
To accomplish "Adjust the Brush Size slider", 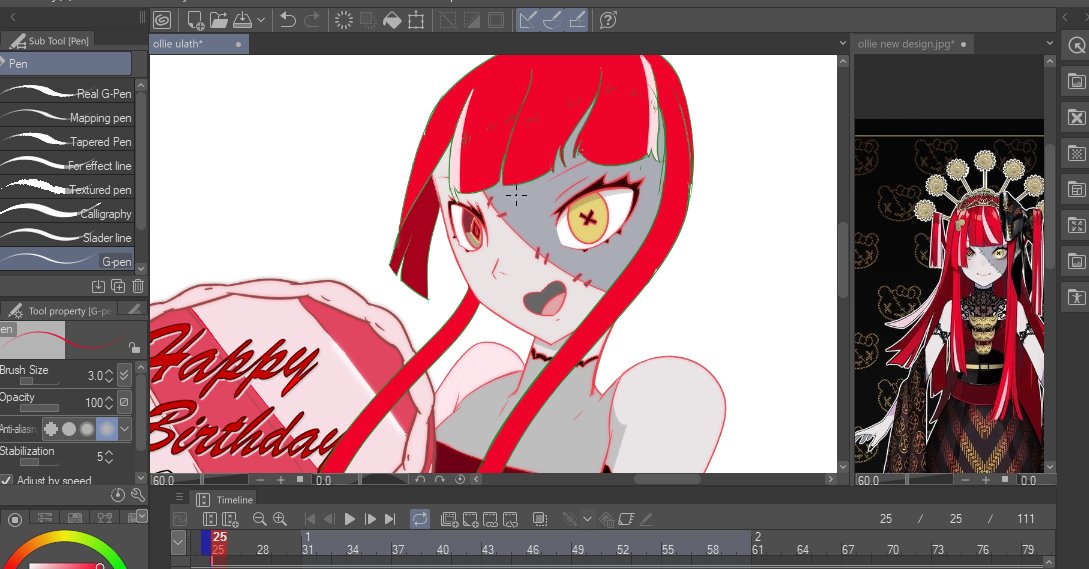I will (x=39, y=381).
